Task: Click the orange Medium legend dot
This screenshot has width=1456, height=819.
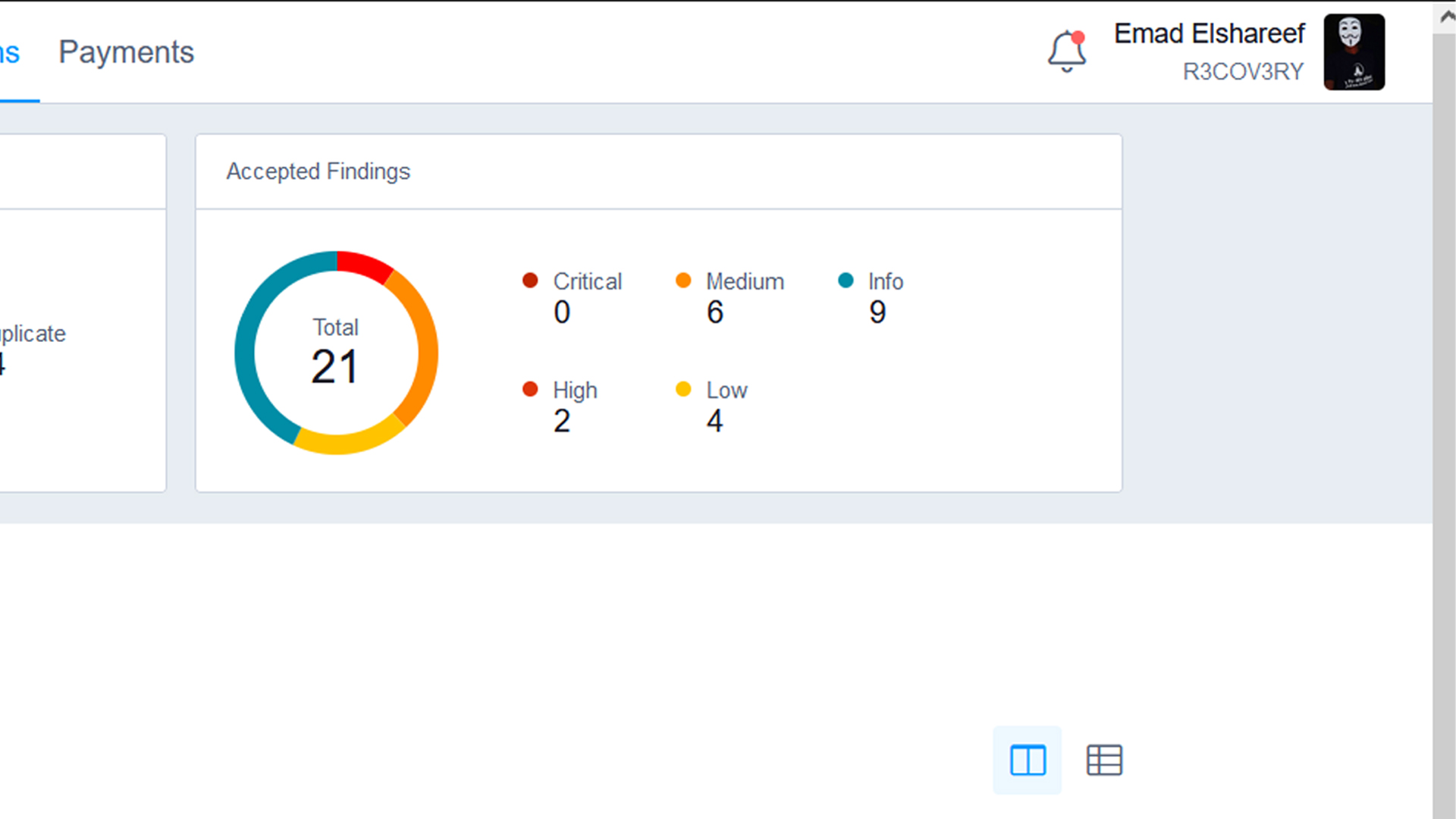Action: coord(683,280)
